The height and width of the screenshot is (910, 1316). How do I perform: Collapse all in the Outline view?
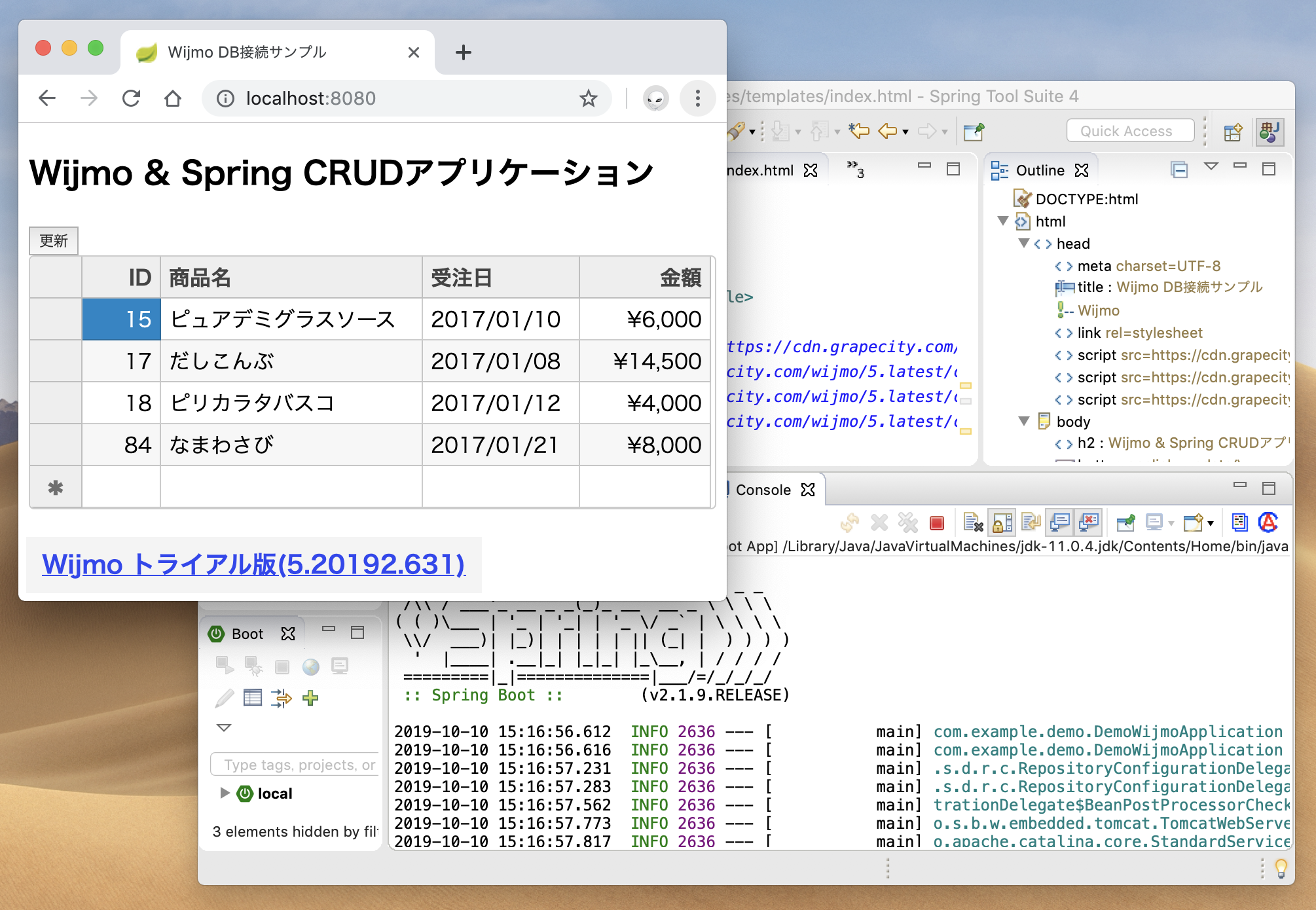point(1179,170)
